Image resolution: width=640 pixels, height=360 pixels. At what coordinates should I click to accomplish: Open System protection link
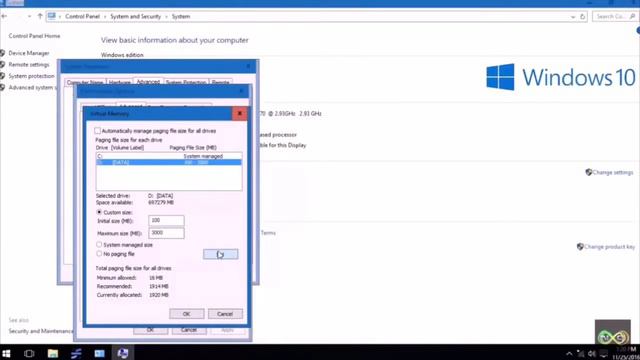pos(31,76)
